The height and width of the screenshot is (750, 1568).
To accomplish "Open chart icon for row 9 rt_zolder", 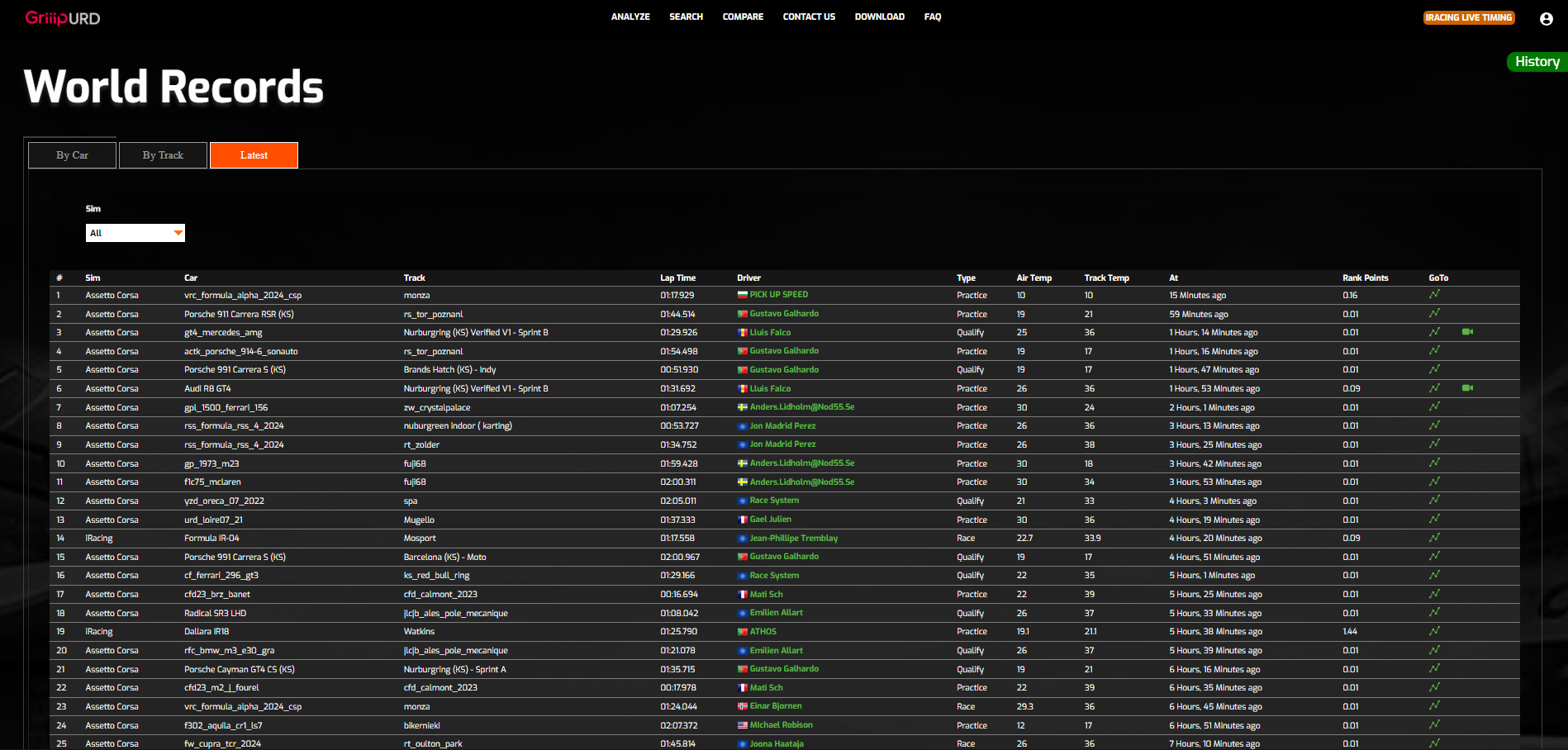I will [1434, 444].
